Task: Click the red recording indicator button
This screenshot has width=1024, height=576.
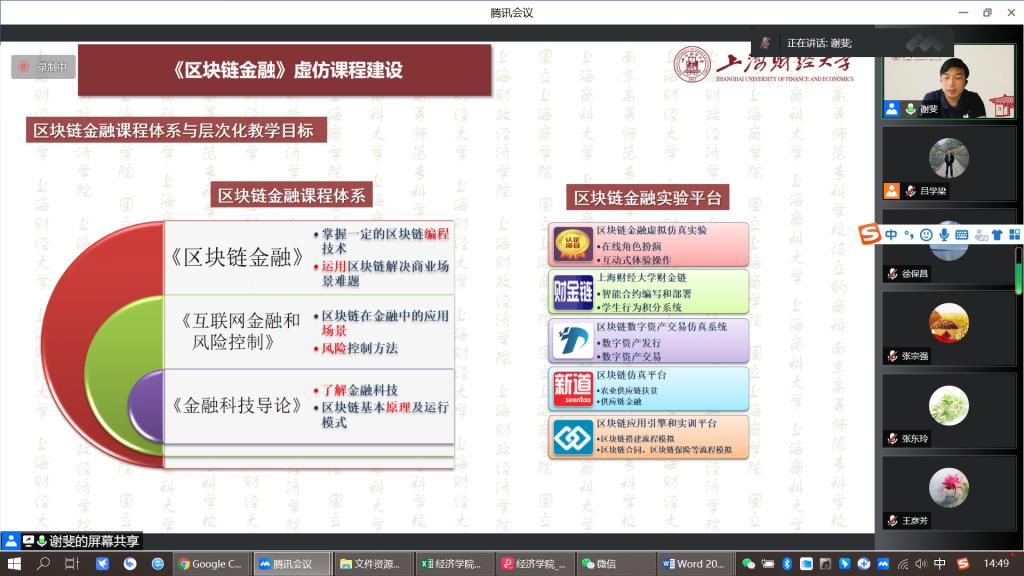Action: point(23,67)
